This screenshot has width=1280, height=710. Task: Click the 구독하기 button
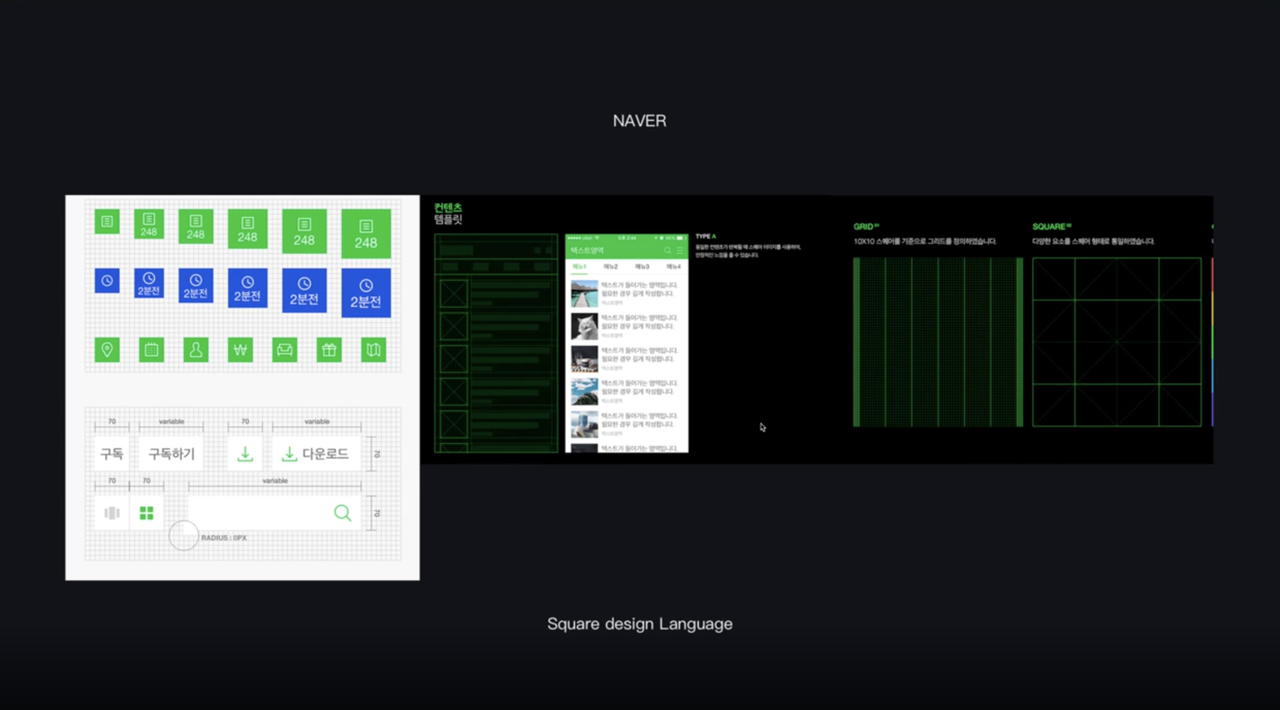point(171,454)
